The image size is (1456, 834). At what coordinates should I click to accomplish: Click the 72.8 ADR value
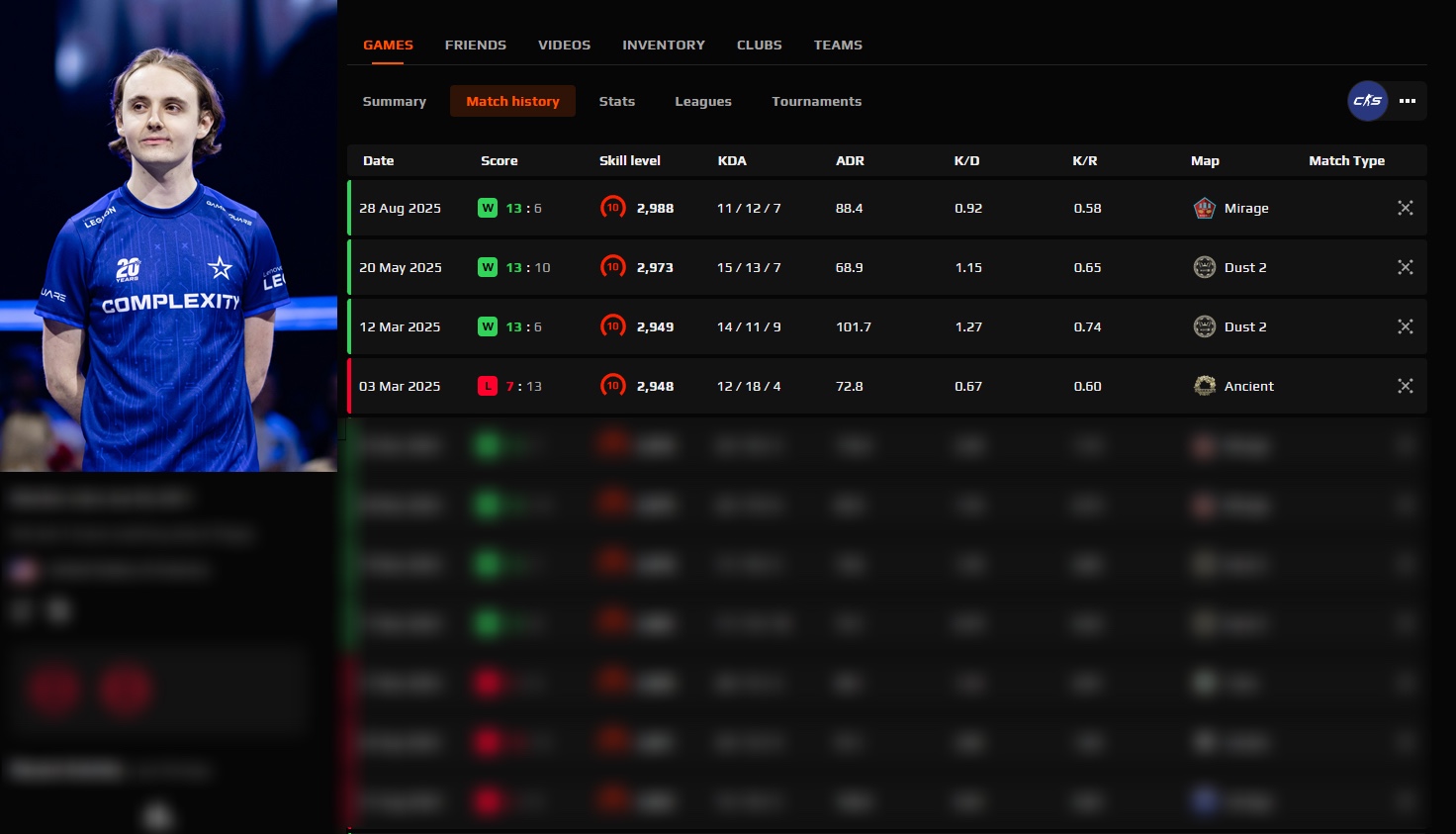850,386
